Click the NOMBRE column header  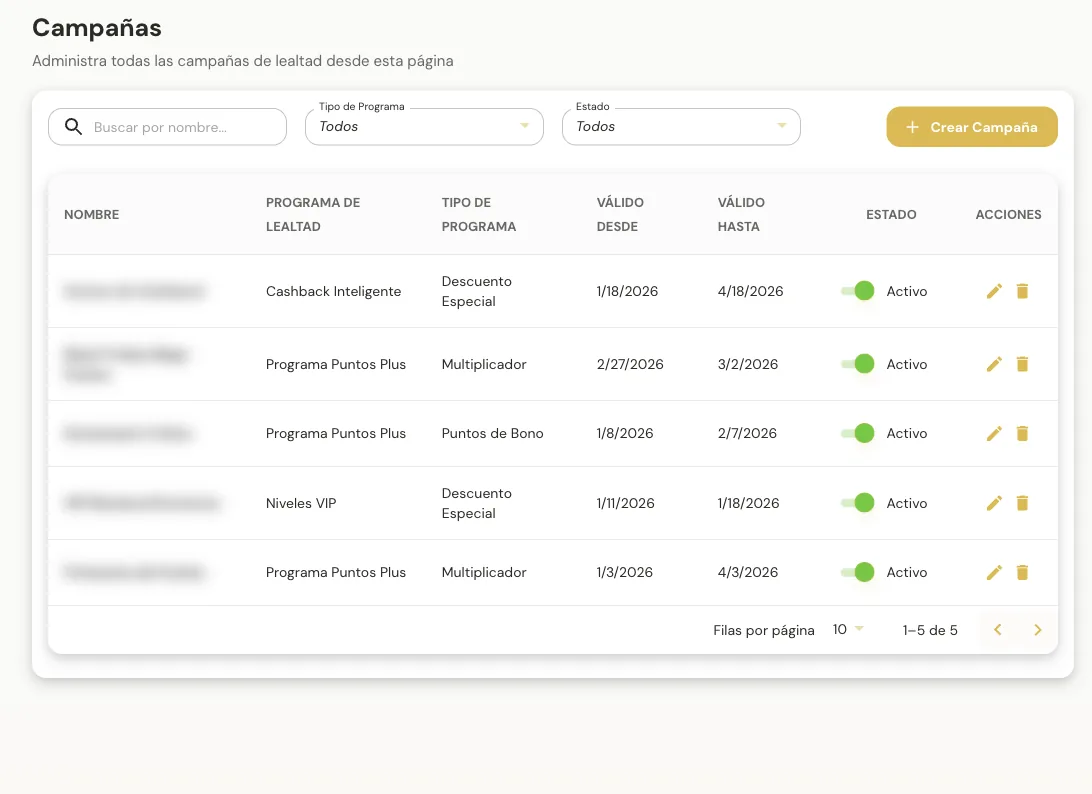pyautogui.click(x=91, y=215)
